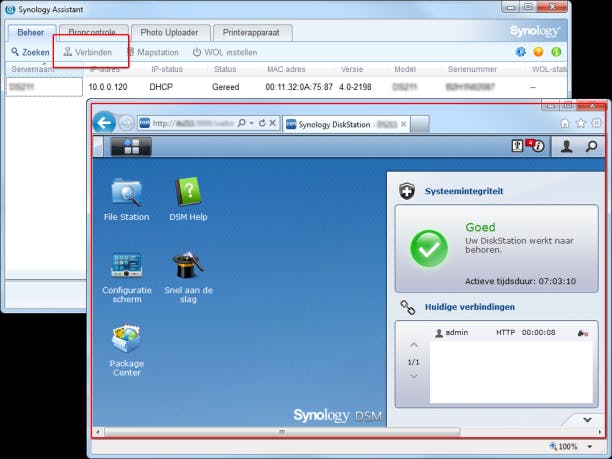Select the DHCP cell in the server row
Screen dimensions: 612x459
tap(161, 87)
